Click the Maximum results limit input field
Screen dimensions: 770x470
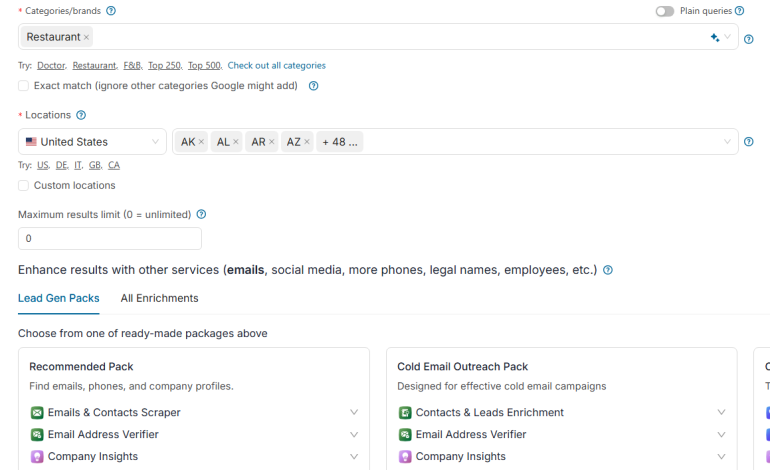pyautogui.click(x=110, y=239)
